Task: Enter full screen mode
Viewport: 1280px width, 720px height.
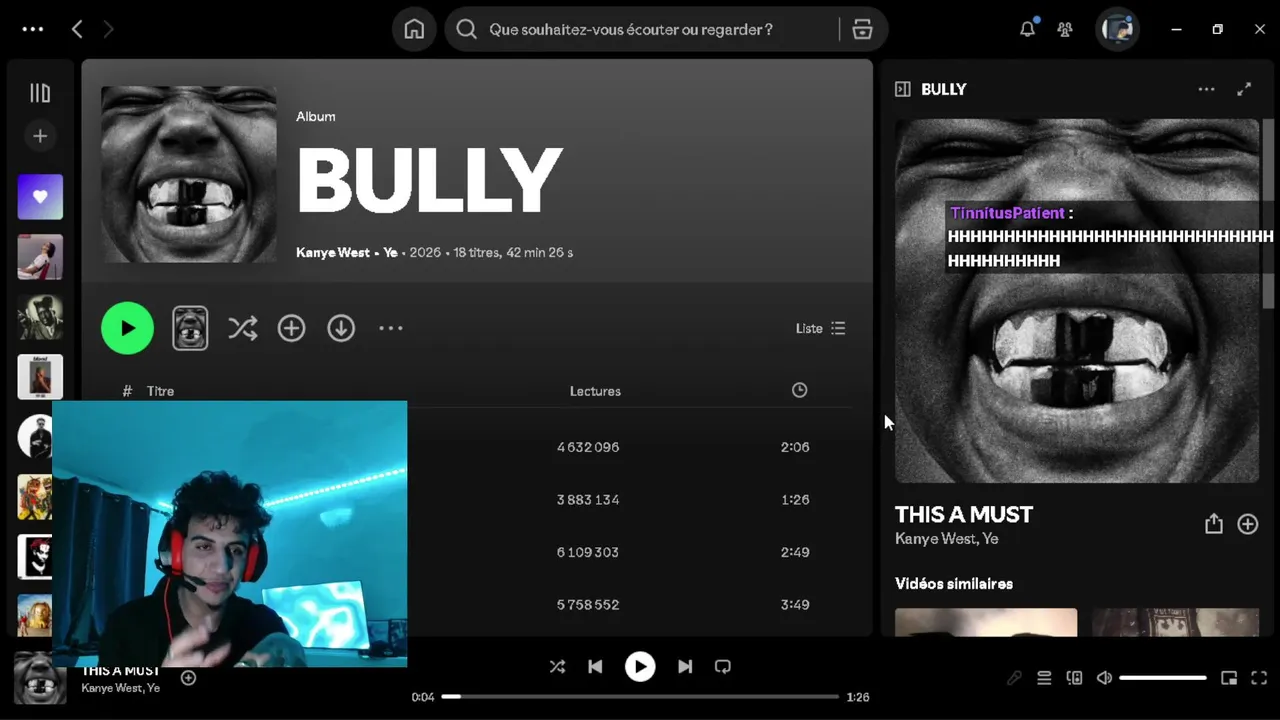Action: pyautogui.click(x=1259, y=678)
